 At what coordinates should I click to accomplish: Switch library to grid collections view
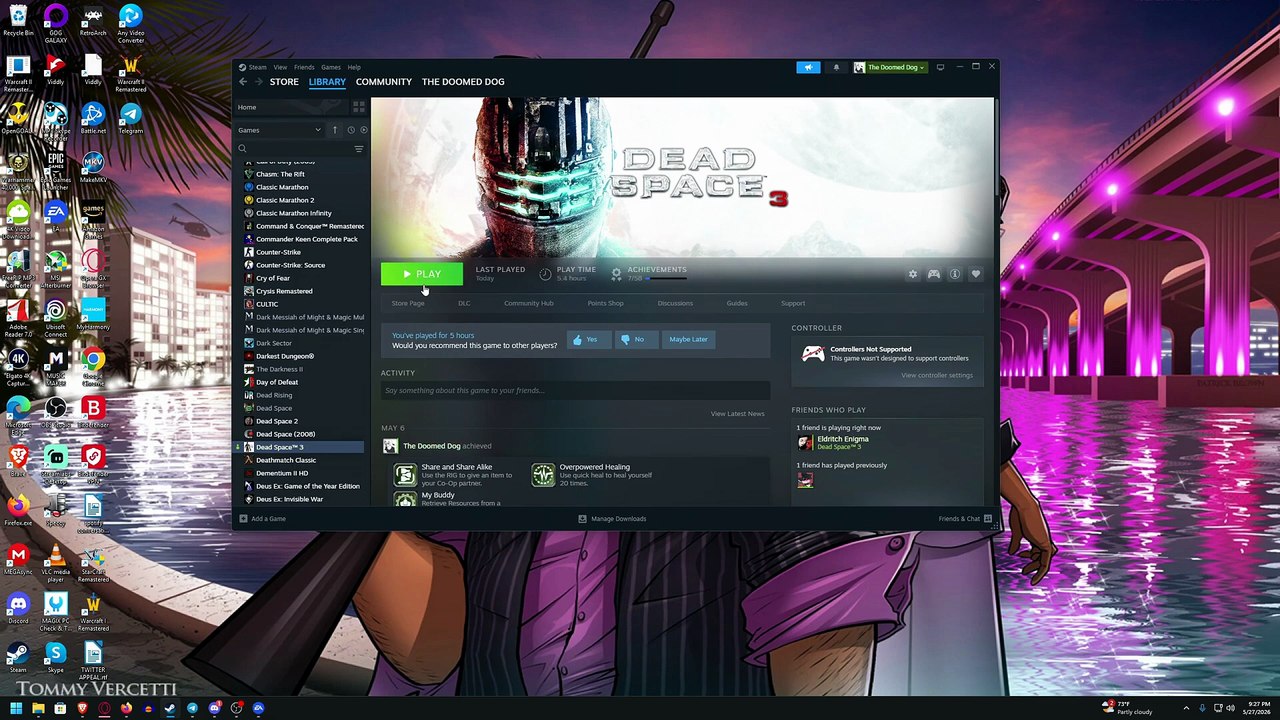pos(358,107)
